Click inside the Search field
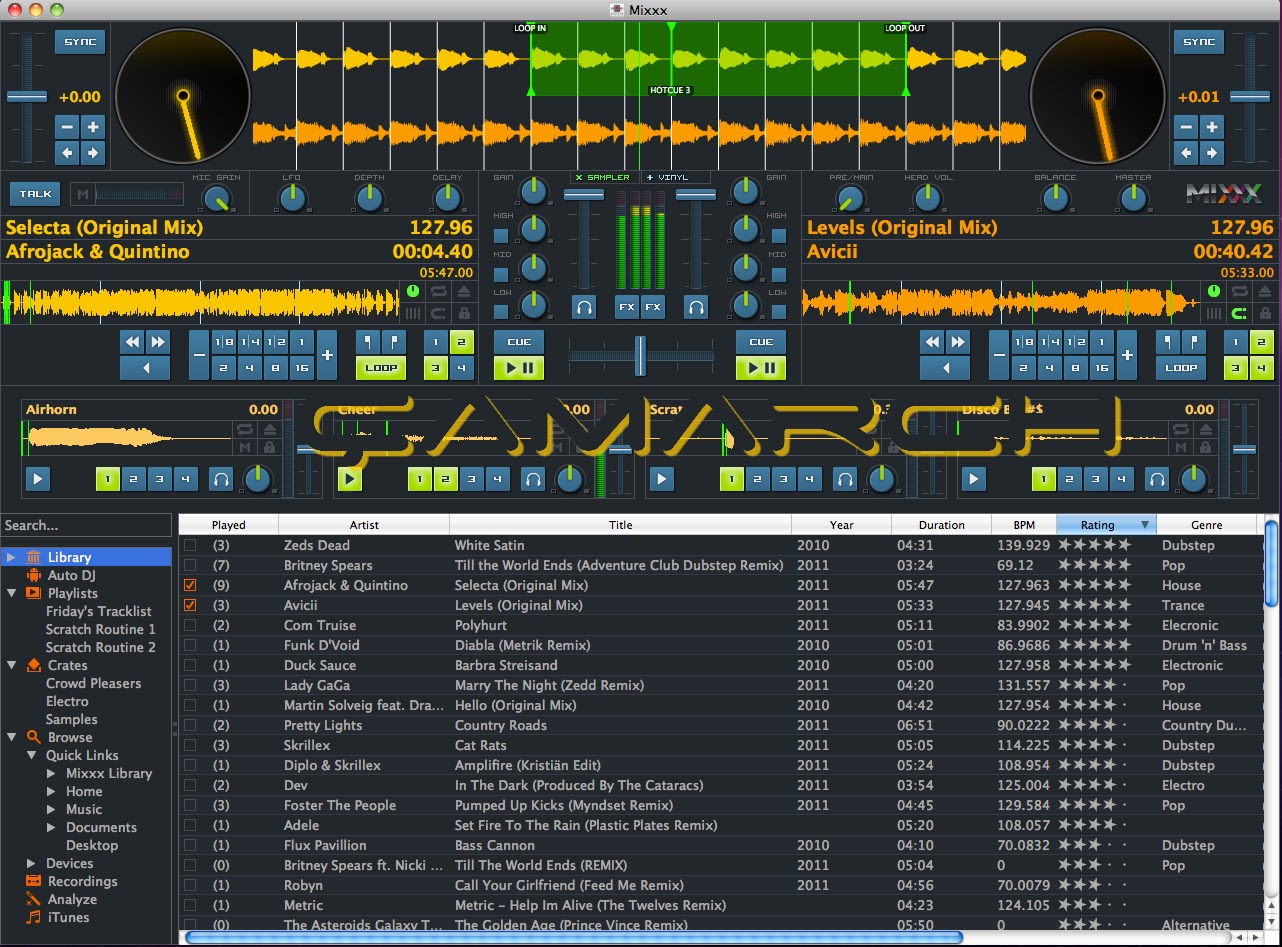This screenshot has width=1282, height=947. coord(86,525)
